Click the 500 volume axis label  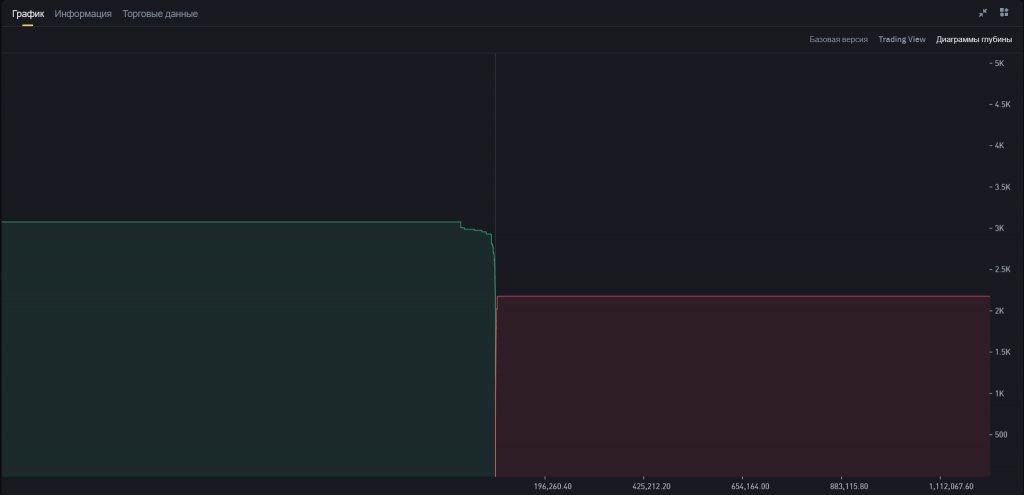coord(997,435)
